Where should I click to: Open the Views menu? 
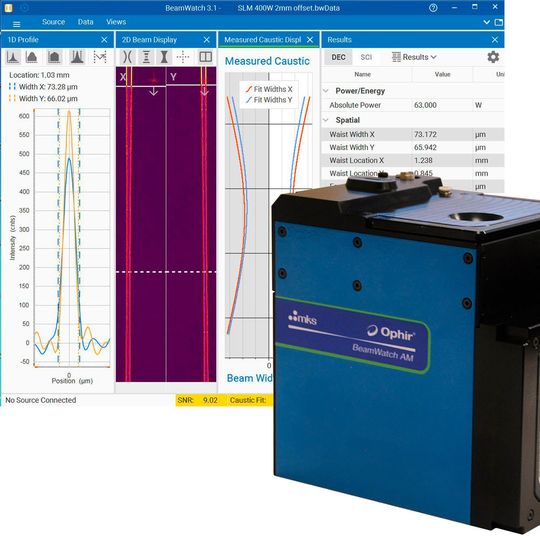tap(116, 22)
